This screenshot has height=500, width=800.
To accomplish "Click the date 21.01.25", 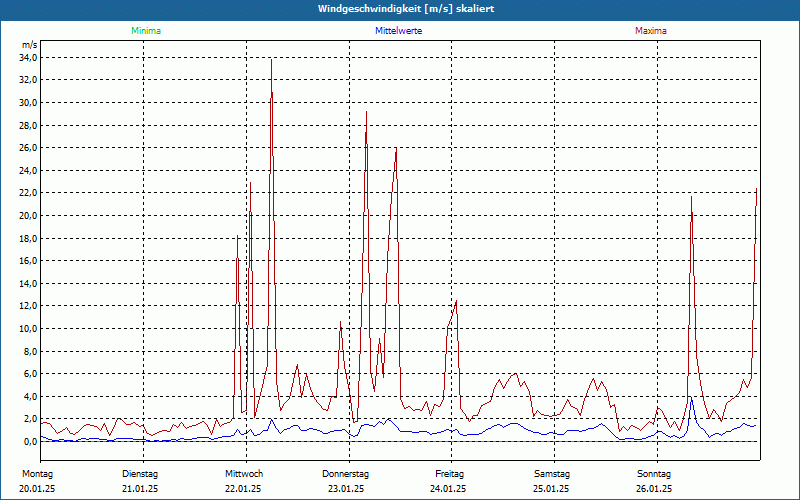I will coord(140,489).
